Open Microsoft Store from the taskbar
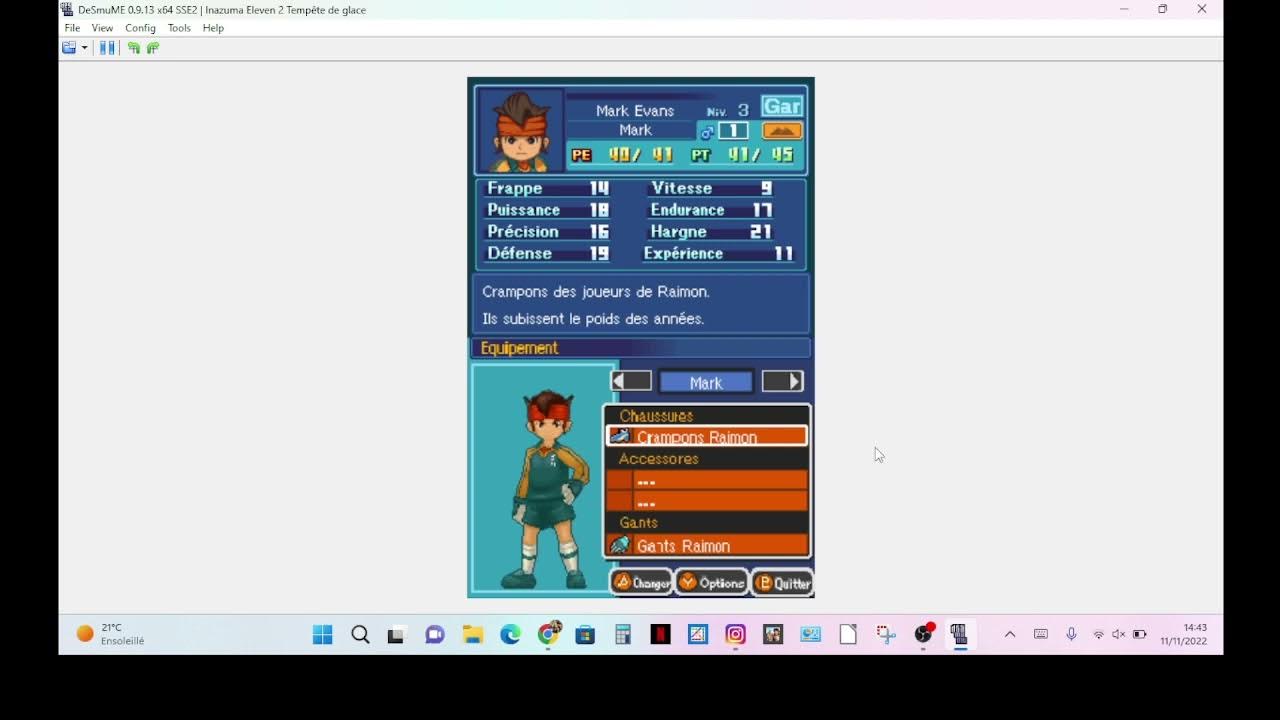 point(585,634)
